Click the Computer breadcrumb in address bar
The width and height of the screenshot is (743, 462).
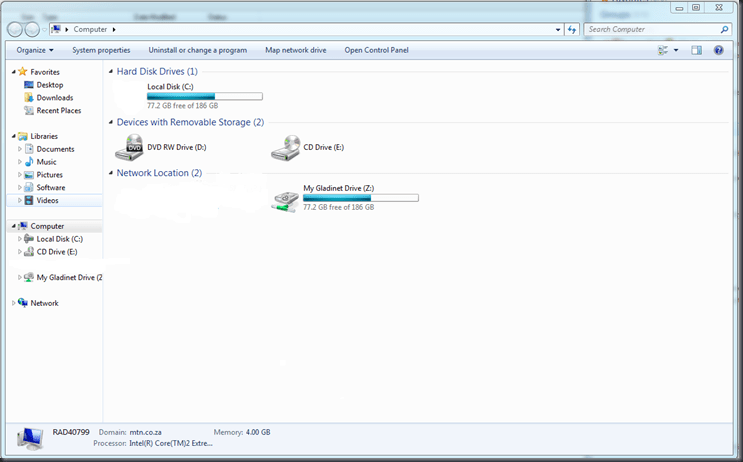90,29
